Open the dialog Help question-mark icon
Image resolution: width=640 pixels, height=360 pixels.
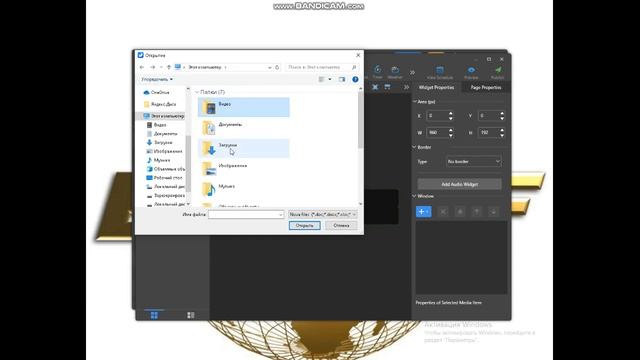(x=355, y=79)
